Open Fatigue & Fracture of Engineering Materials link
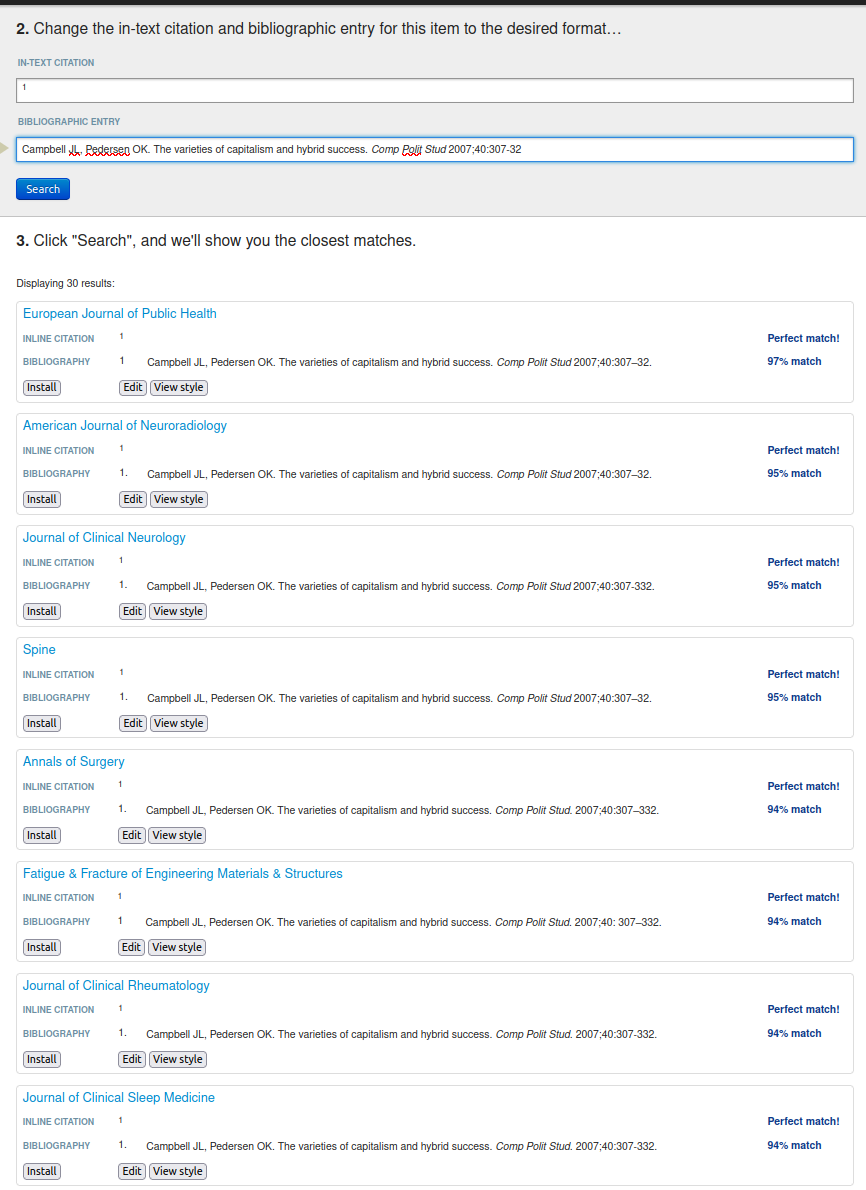866x1190 pixels. coord(182,874)
